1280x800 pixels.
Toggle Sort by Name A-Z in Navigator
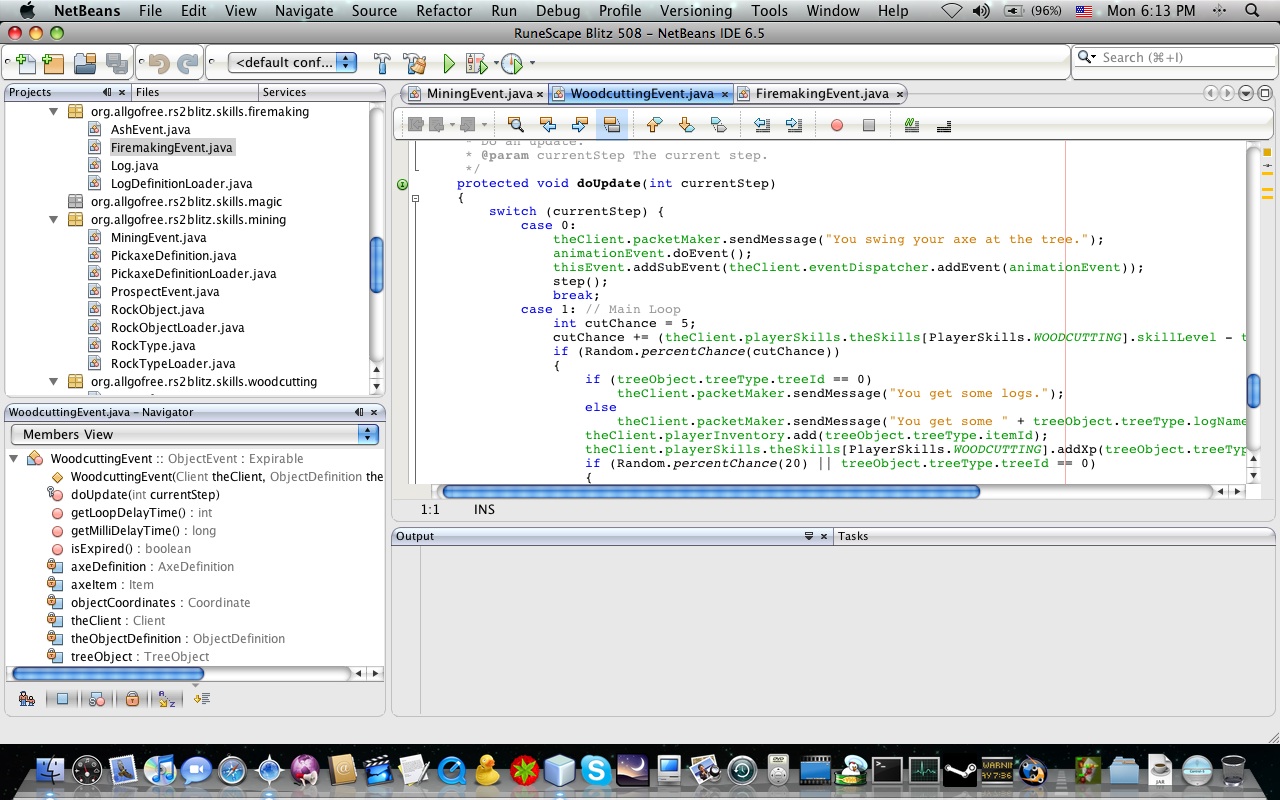[x=167, y=699]
